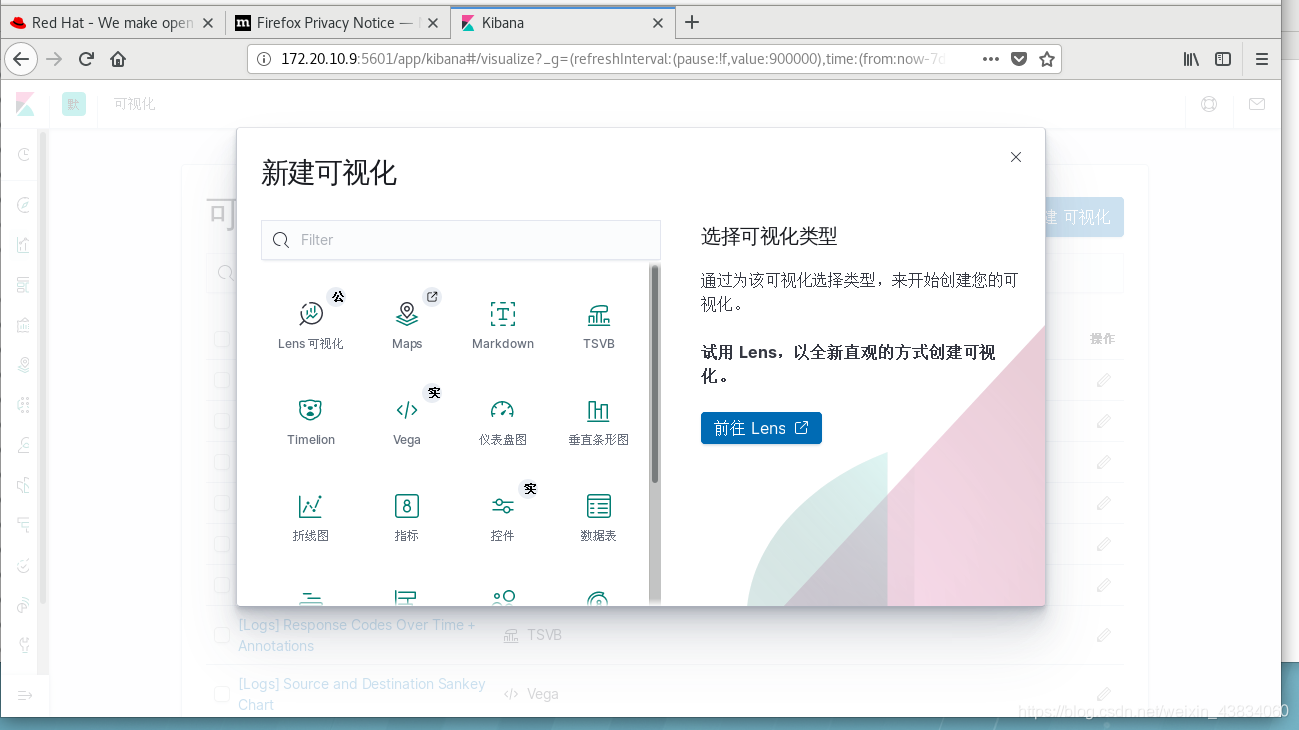The image size is (1299, 730).
Task: Open the recently viewed clock icon
Action: point(24,154)
